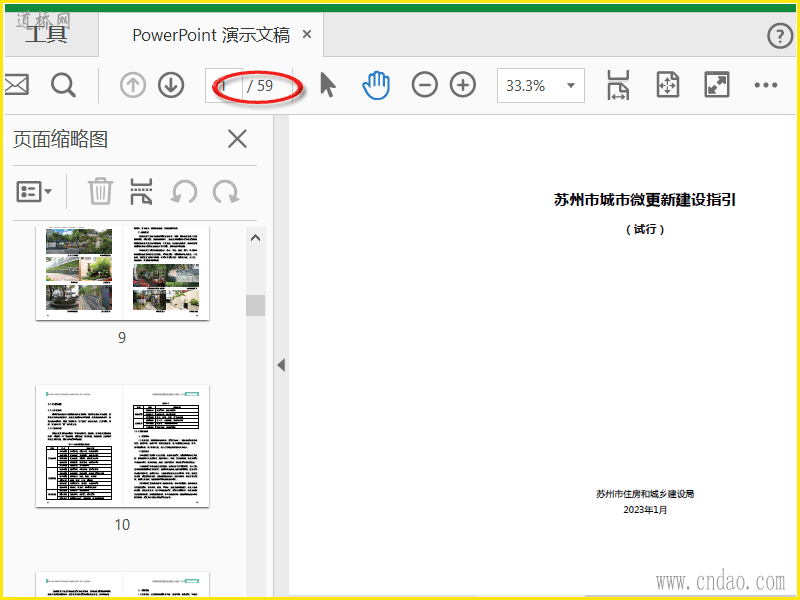This screenshot has width=800, height=600.
Task: Zoom in with the plus button
Action: (x=463, y=85)
